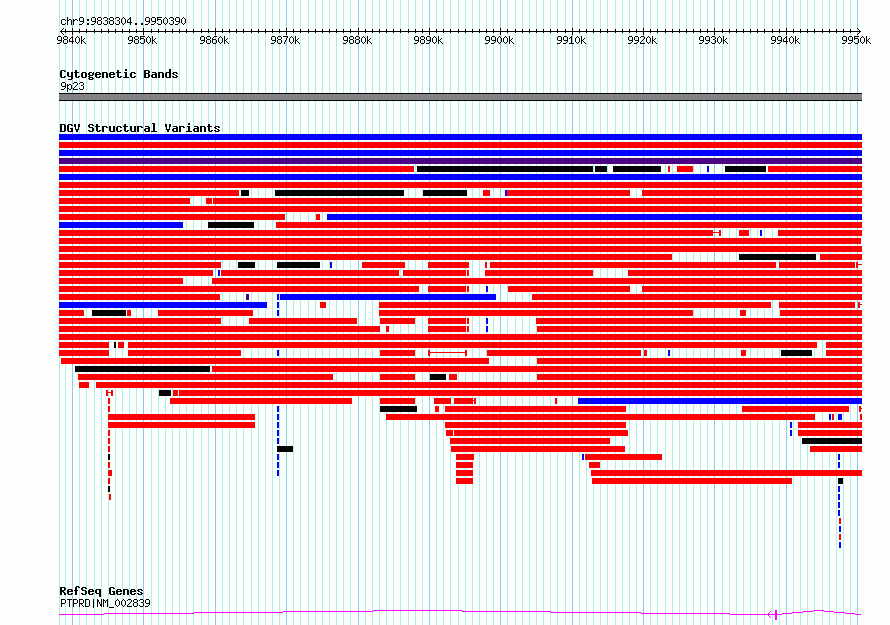
Task: Click the 9920k ruler position label
Action: click(642, 40)
